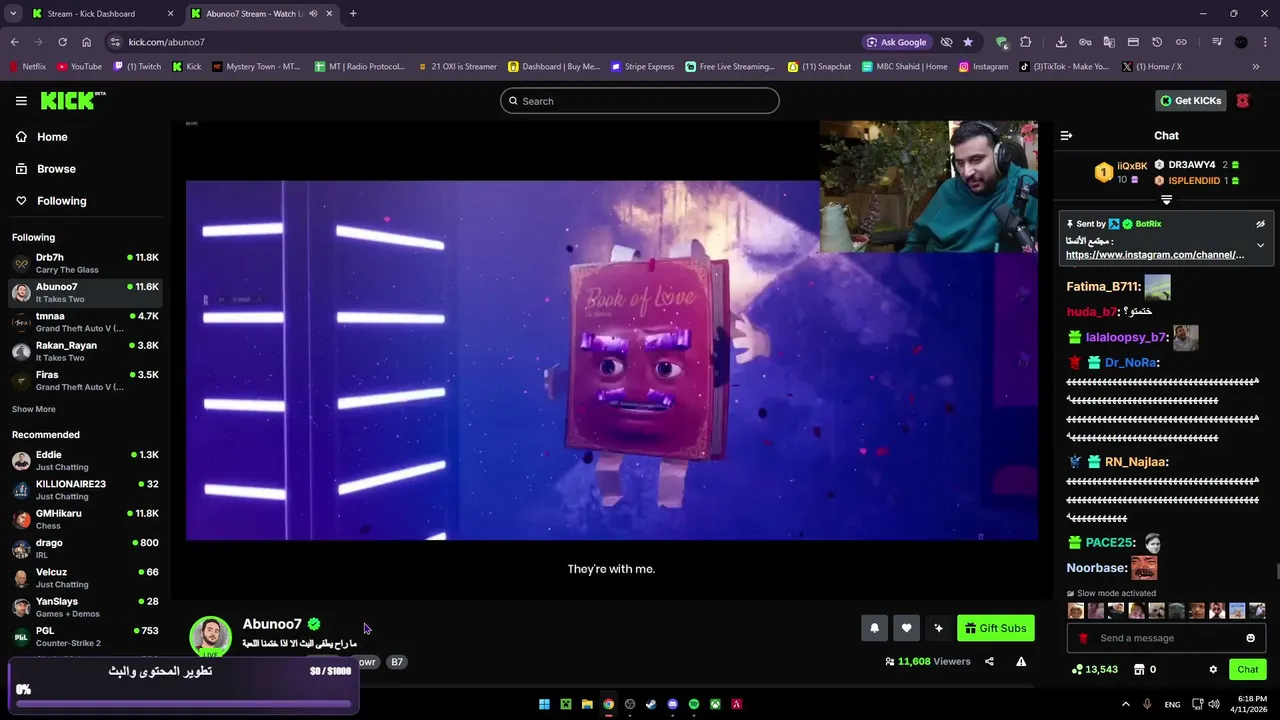The image size is (1280, 720).
Task: Go to browser home page
Action: coord(86,42)
